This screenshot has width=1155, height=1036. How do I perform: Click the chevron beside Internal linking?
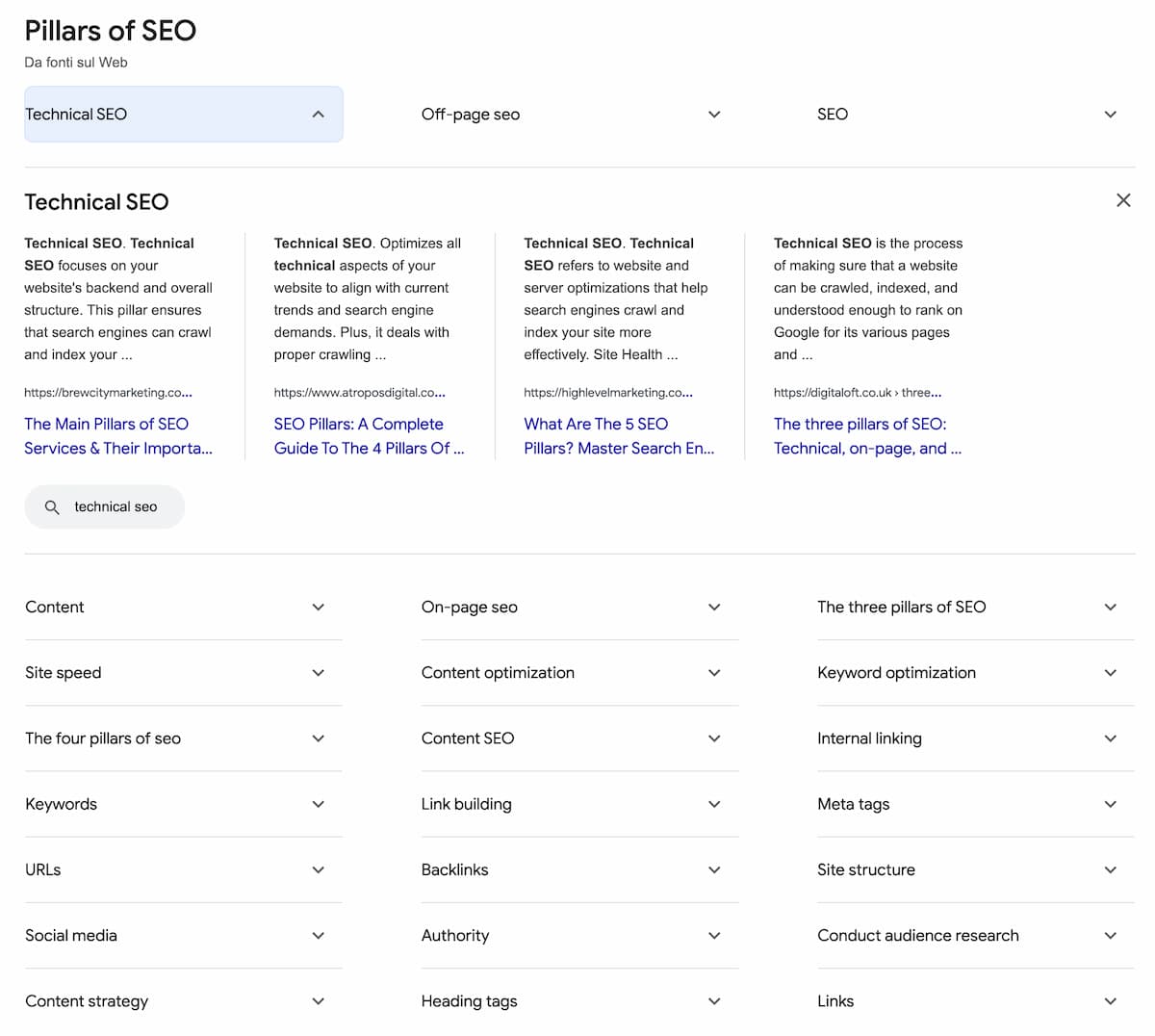1110,738
